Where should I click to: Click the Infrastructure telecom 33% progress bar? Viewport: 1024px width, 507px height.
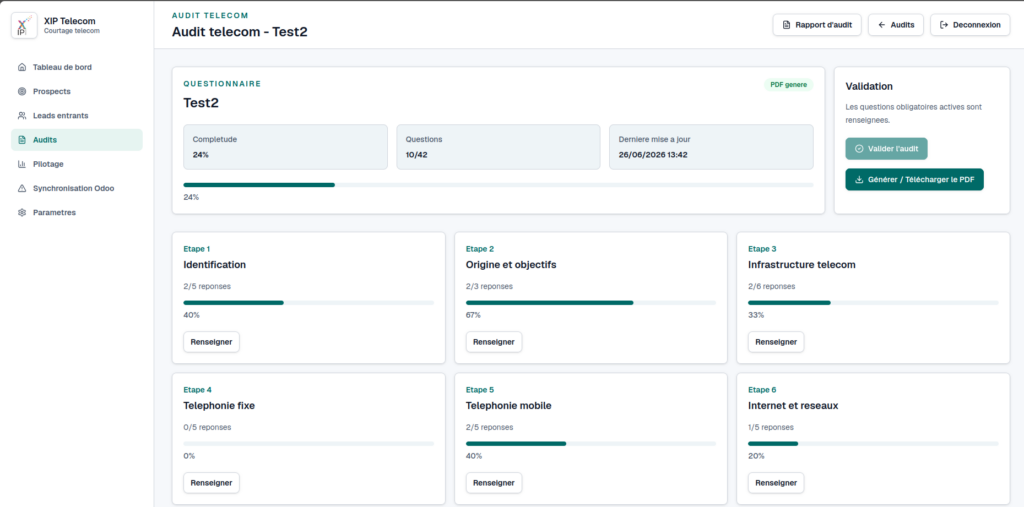tap(873, 303)
